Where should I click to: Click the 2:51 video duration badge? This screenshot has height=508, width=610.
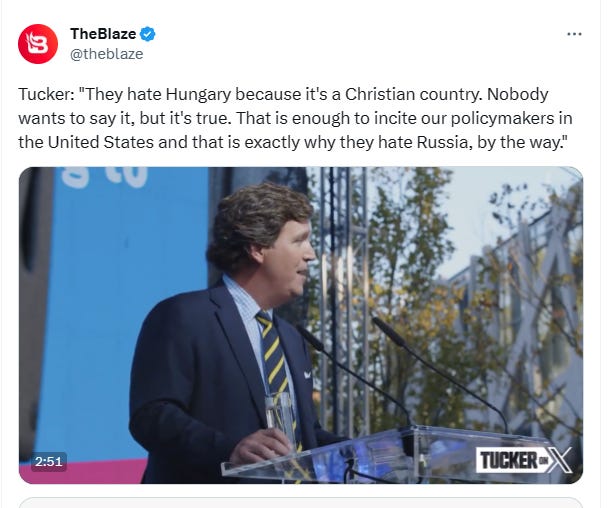49,462
